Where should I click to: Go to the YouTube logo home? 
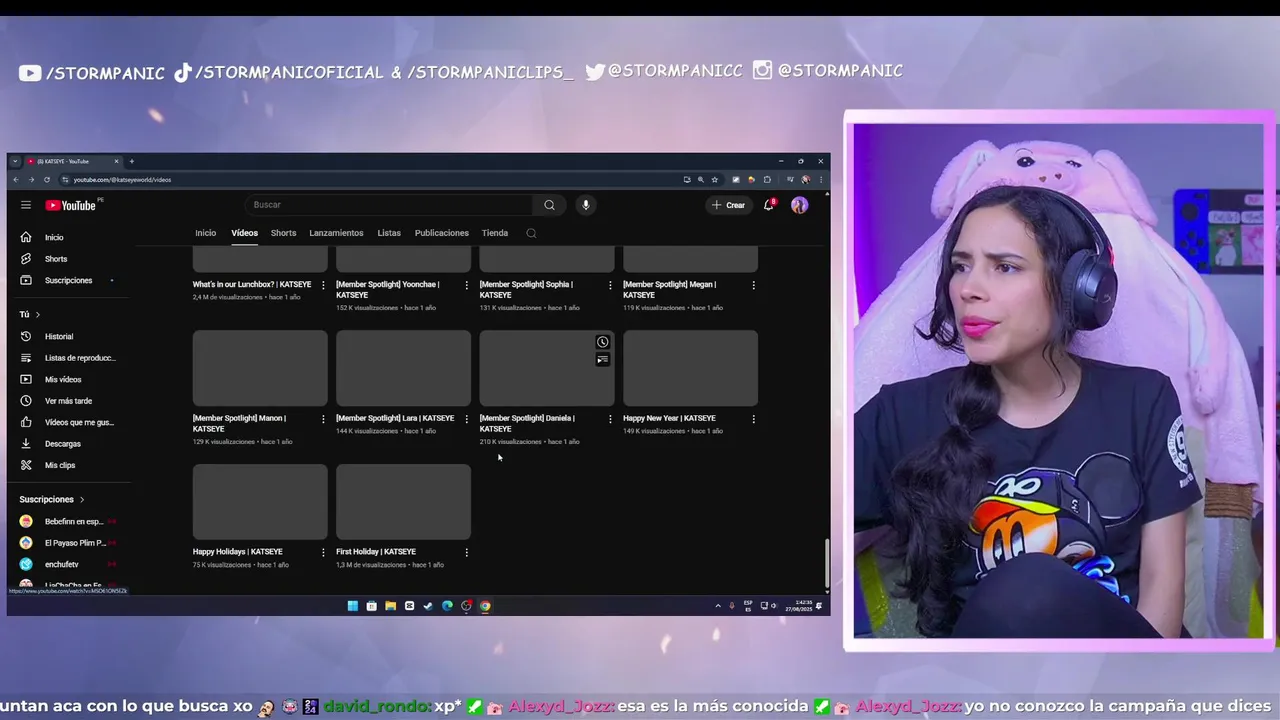click(71, 205)
